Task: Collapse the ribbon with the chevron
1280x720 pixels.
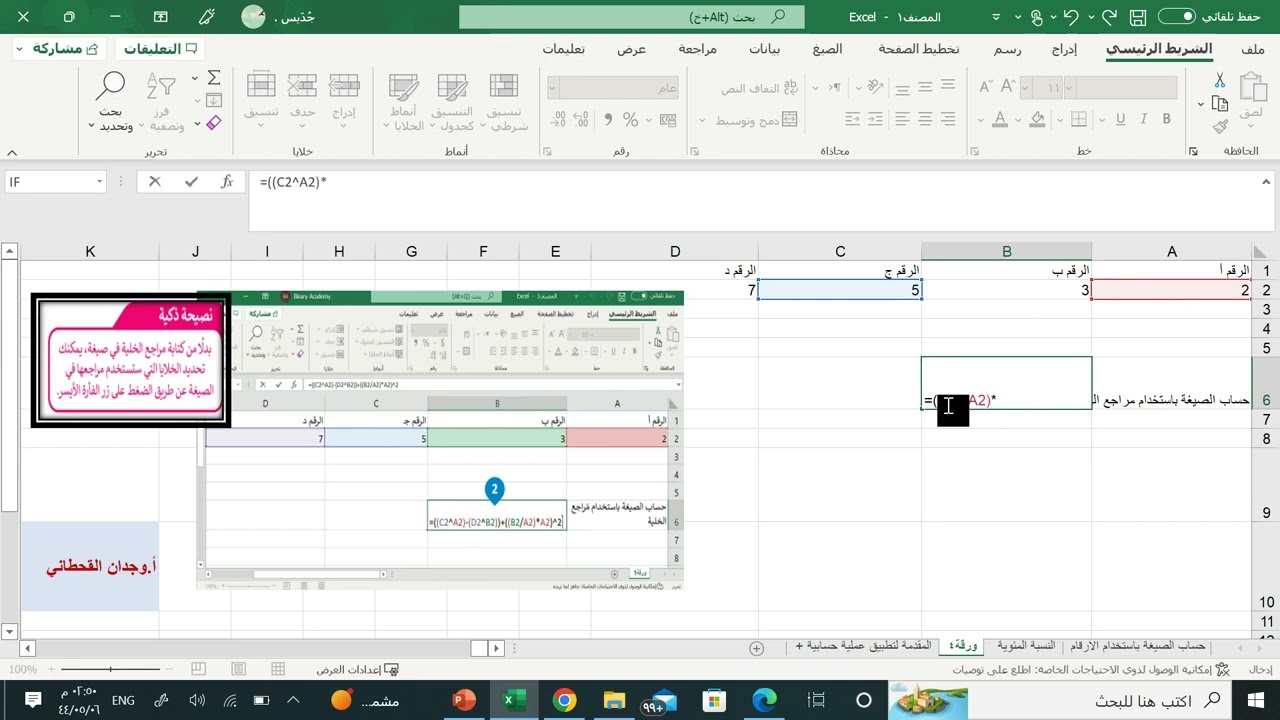Action: pos(12,152)
